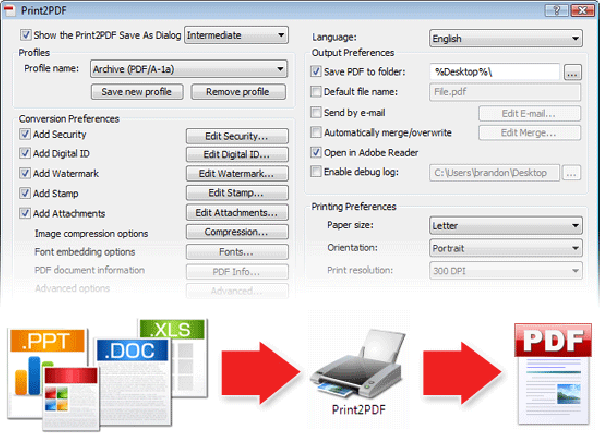Image resolution: width=600 pixels, height=436 pixels.
Task: Click the help question mark button
Action: 557,10
